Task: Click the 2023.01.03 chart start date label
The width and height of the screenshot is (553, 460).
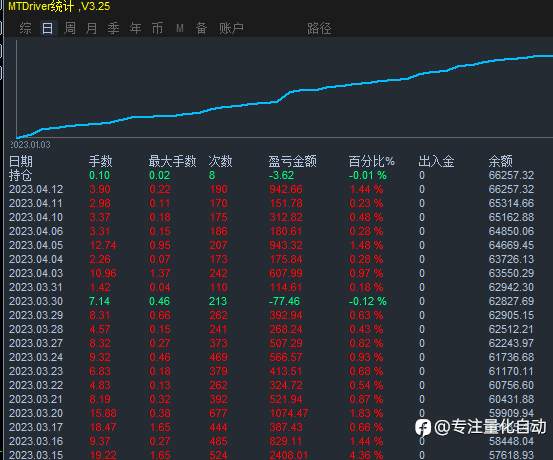Action: [30, 145]
